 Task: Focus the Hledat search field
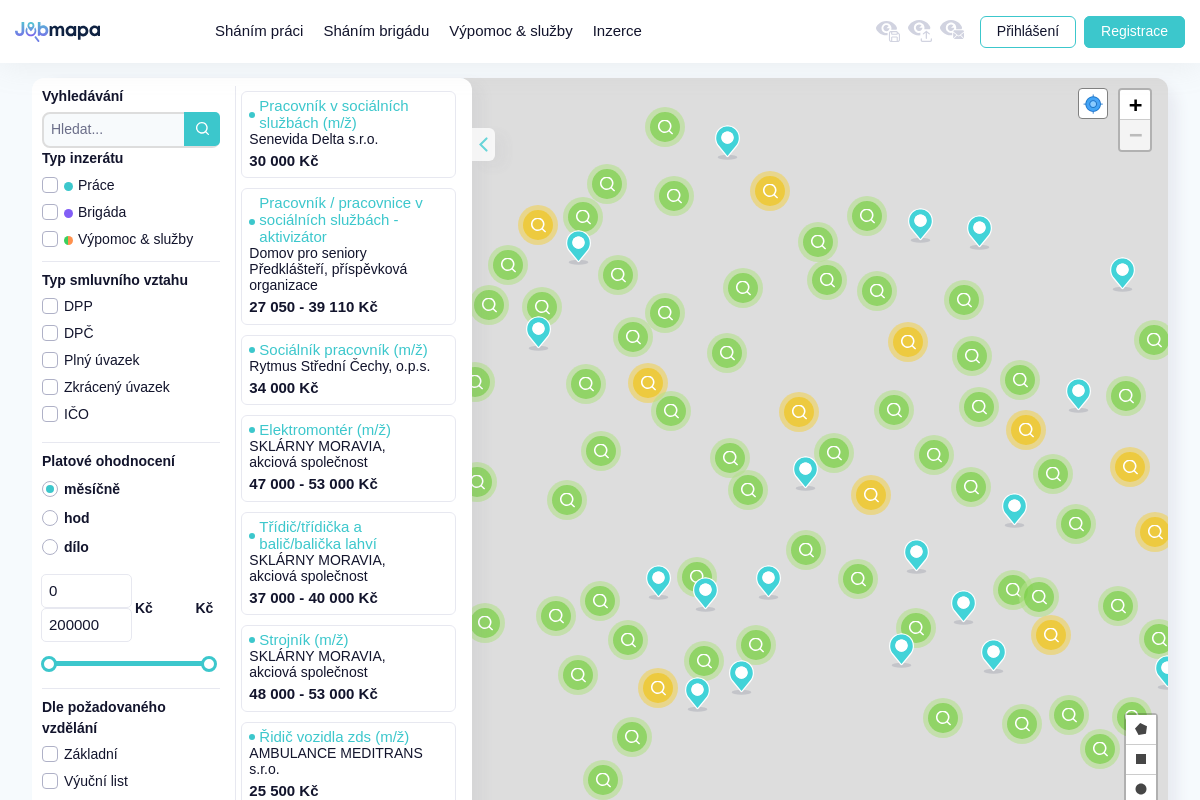pos(114,129)
